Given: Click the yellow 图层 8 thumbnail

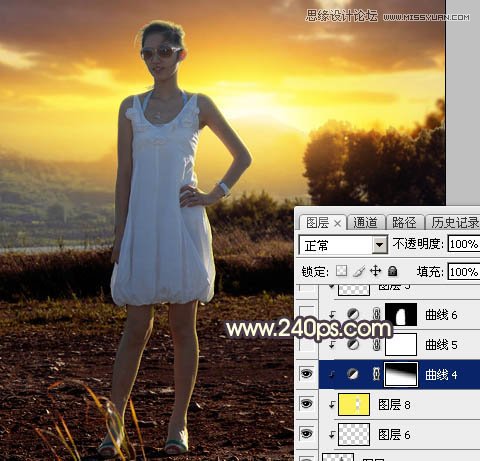Looking at the screenshot, I should [x=354, y=404].
